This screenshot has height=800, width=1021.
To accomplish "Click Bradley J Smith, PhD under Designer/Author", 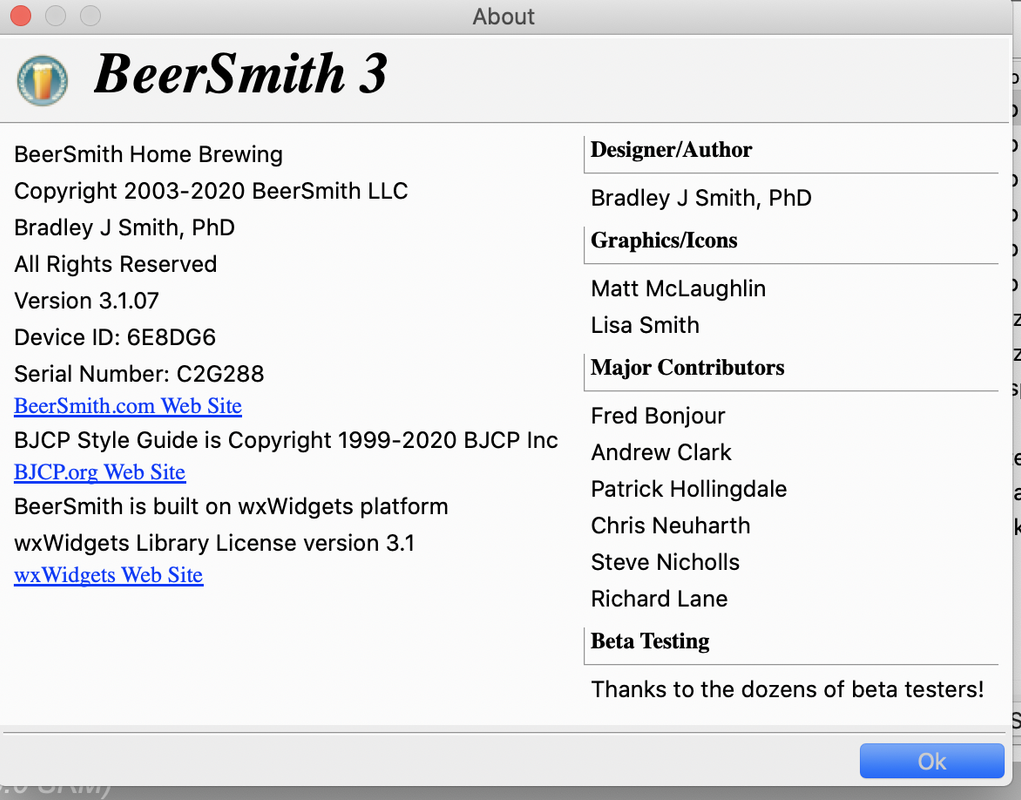I will pos(701,198).
